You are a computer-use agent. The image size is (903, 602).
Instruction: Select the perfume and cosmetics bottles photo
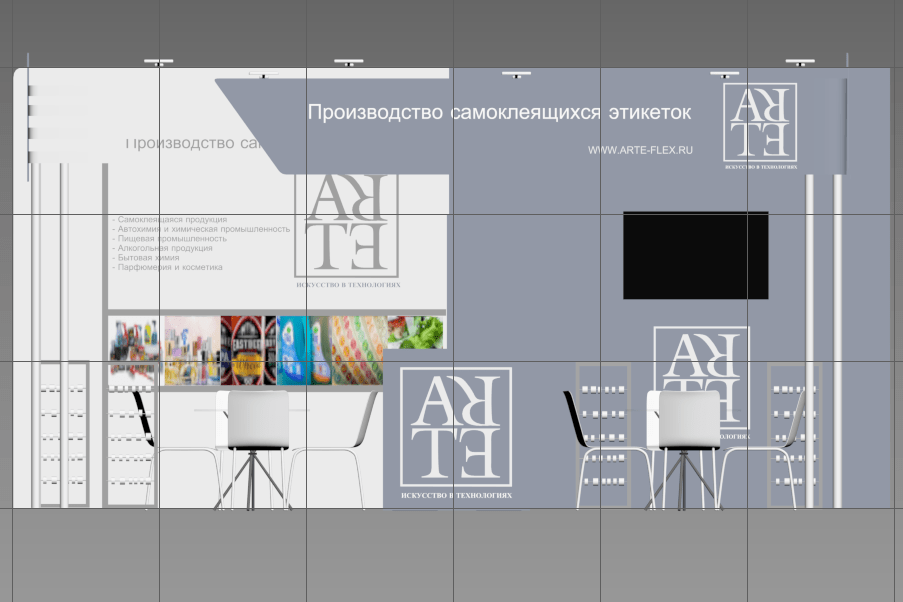pos(192,350)
